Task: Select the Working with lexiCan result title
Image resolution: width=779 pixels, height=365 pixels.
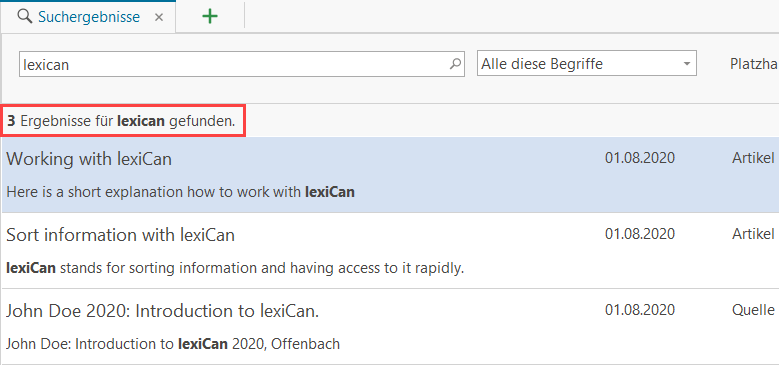Action: click(x=89, y=159)
